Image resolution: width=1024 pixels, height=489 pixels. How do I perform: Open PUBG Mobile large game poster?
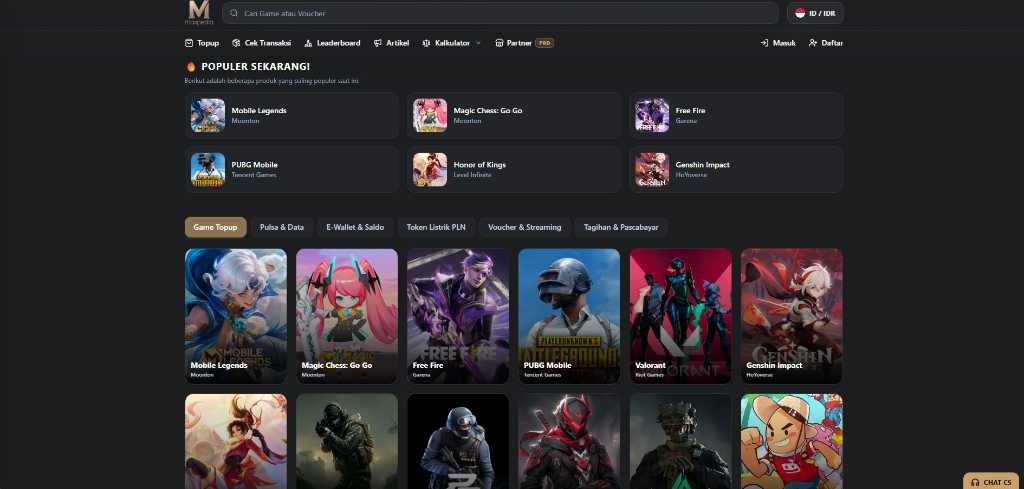[569, 316]
